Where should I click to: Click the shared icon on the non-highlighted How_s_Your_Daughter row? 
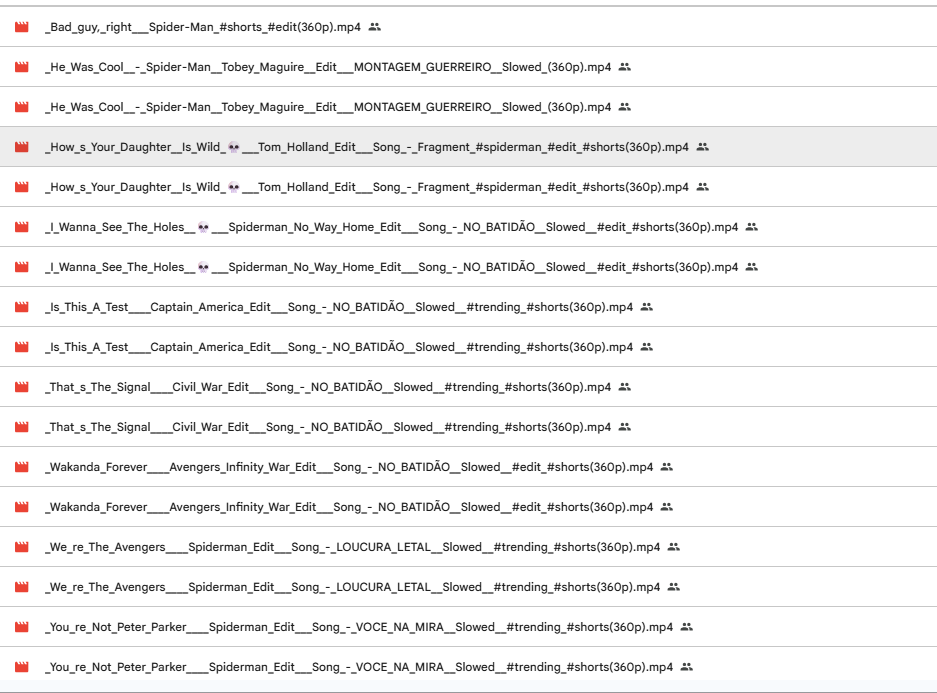click(x=703, y=187)
